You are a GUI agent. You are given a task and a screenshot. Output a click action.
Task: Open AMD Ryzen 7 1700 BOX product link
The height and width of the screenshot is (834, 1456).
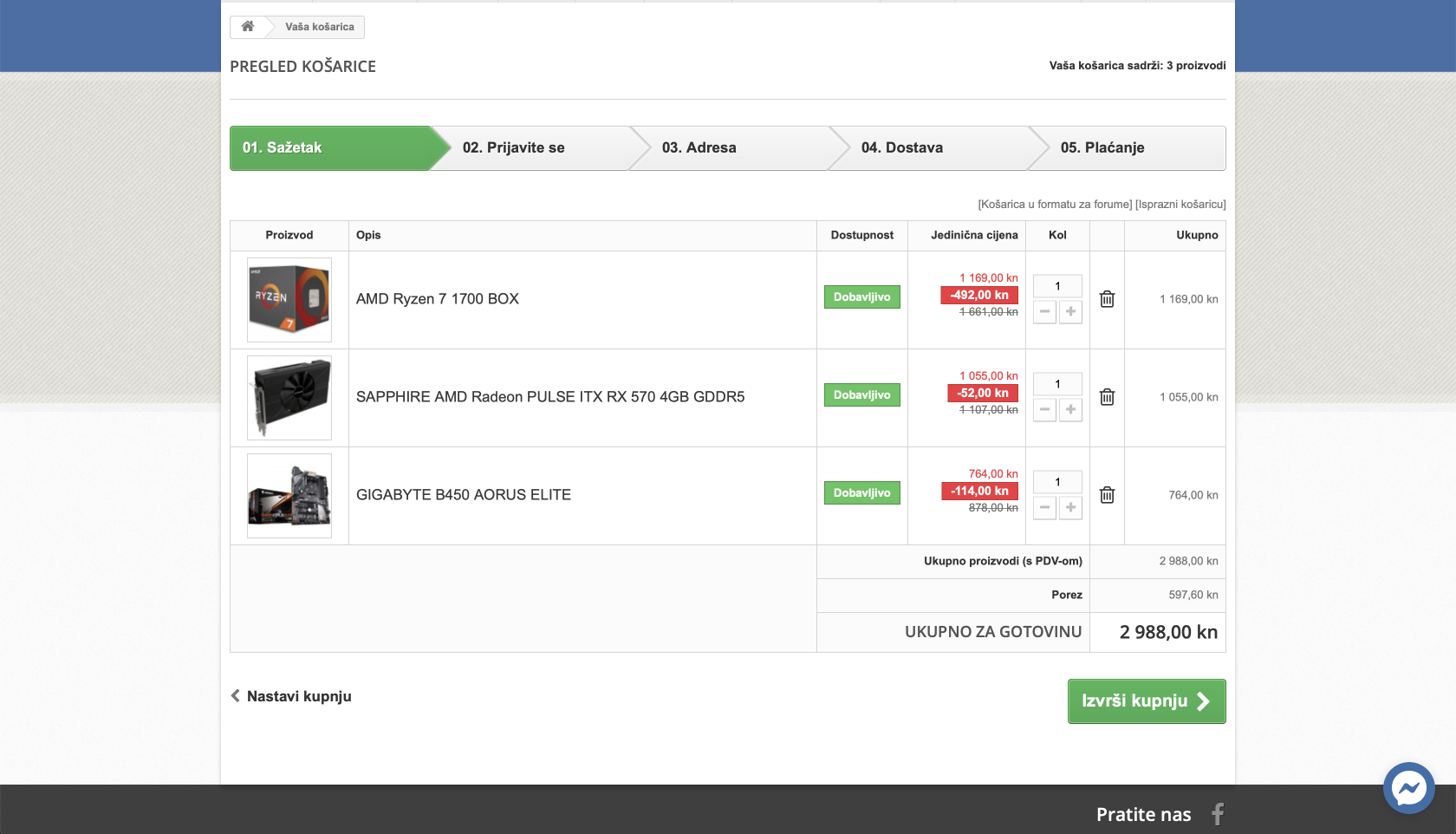pos(438,299)
